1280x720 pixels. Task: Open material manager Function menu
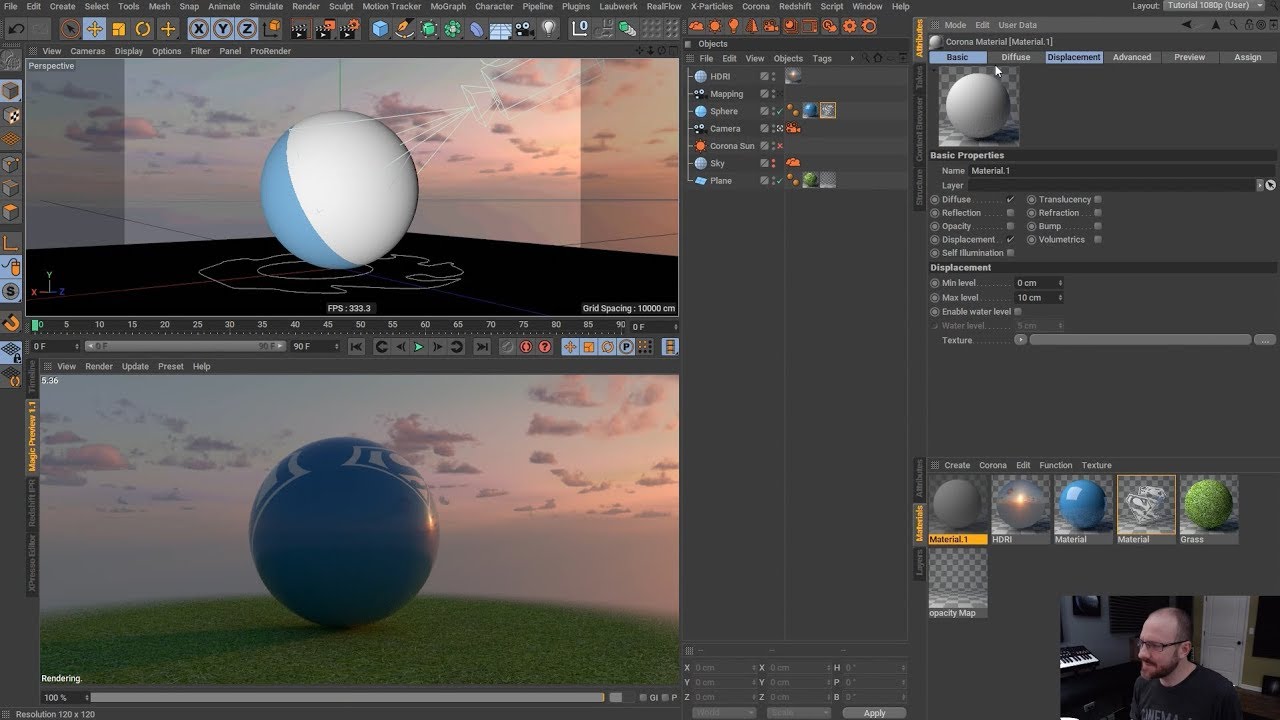[1055, 465]
